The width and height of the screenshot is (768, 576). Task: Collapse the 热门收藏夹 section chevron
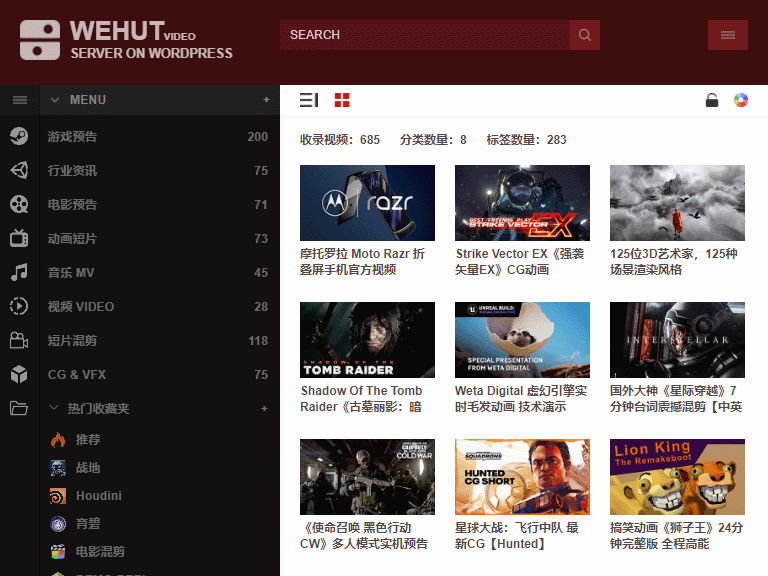[54, 408]
